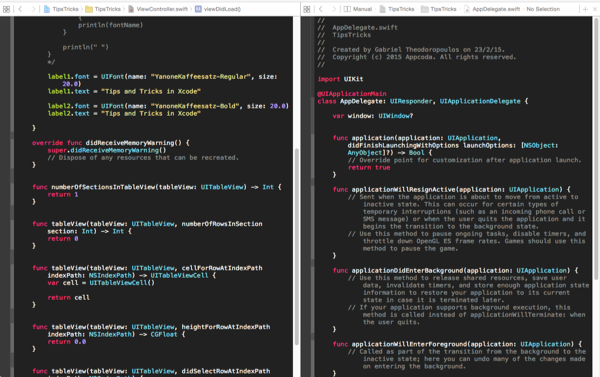This screenshot has width=600, height=377.
Task: Click 'super.didReceiveMemoryWarning()' call
Action: click(x=107, y=150)
